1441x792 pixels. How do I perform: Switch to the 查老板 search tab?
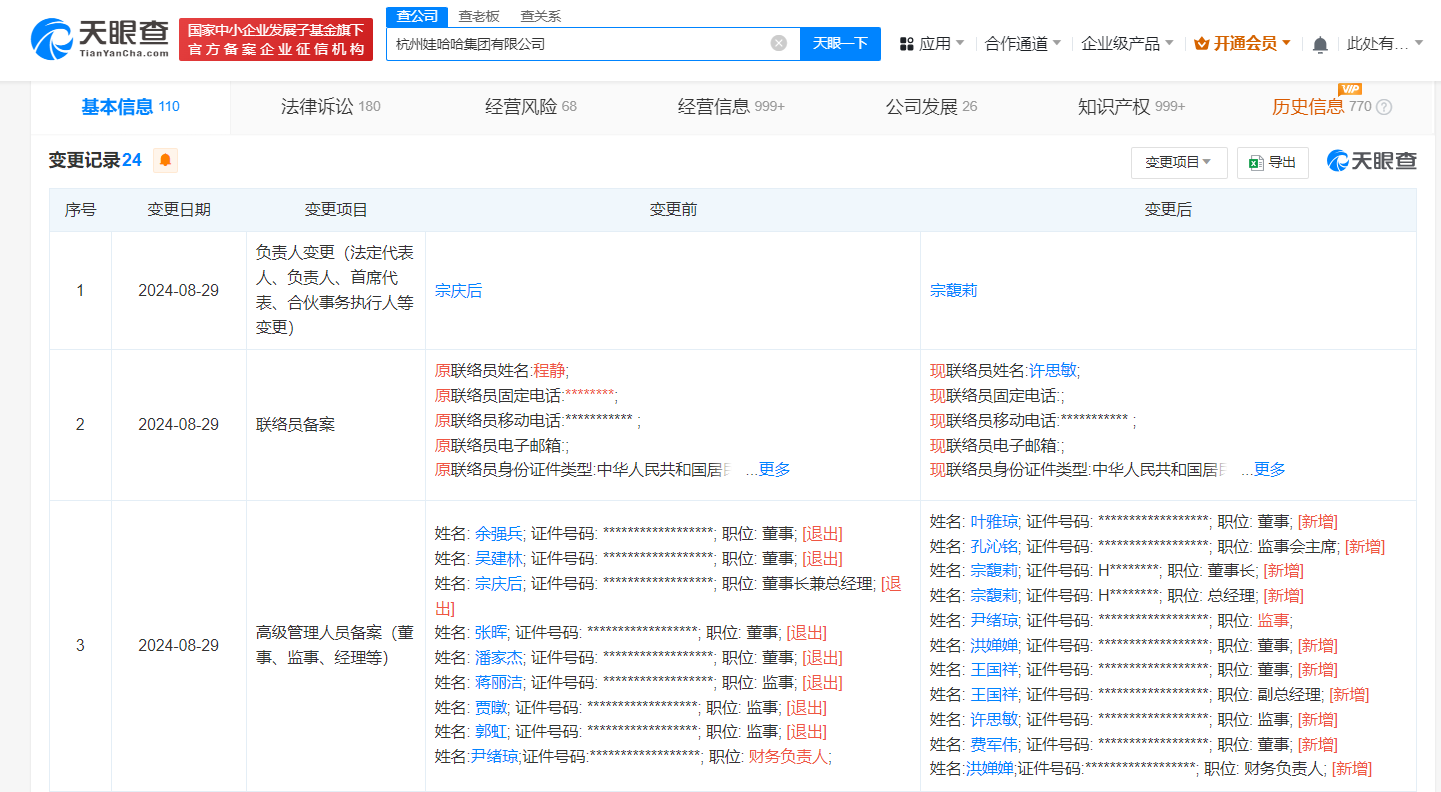click(477, 15)
